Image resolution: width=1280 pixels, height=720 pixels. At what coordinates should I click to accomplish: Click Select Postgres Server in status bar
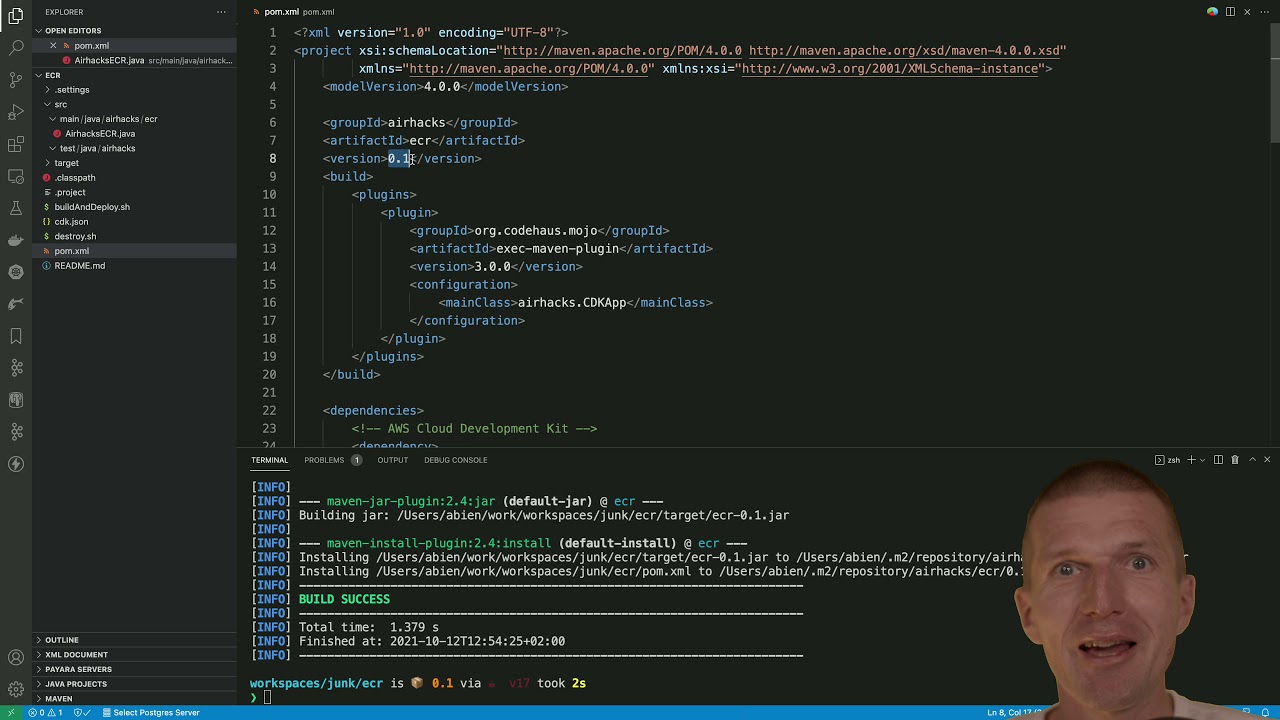(x=156, y=713)
